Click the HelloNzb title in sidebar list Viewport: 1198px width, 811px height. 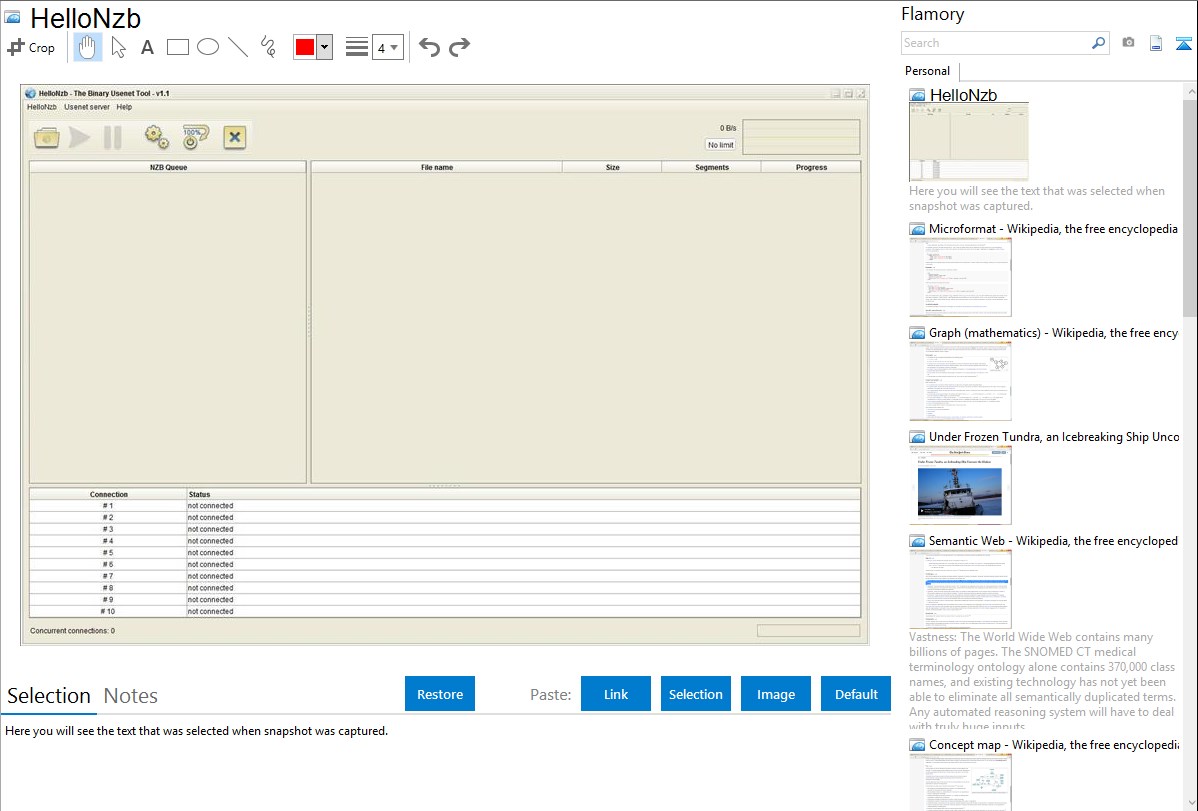pos(963,96)
